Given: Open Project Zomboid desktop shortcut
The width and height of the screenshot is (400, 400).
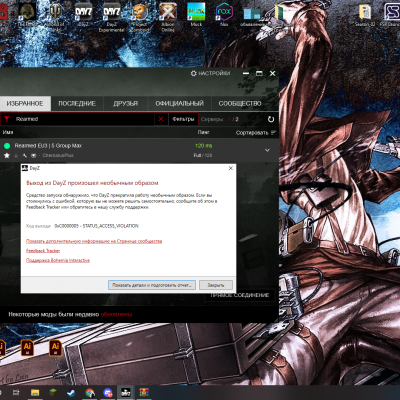Looking at the screenshot, I should coord(140,17).
